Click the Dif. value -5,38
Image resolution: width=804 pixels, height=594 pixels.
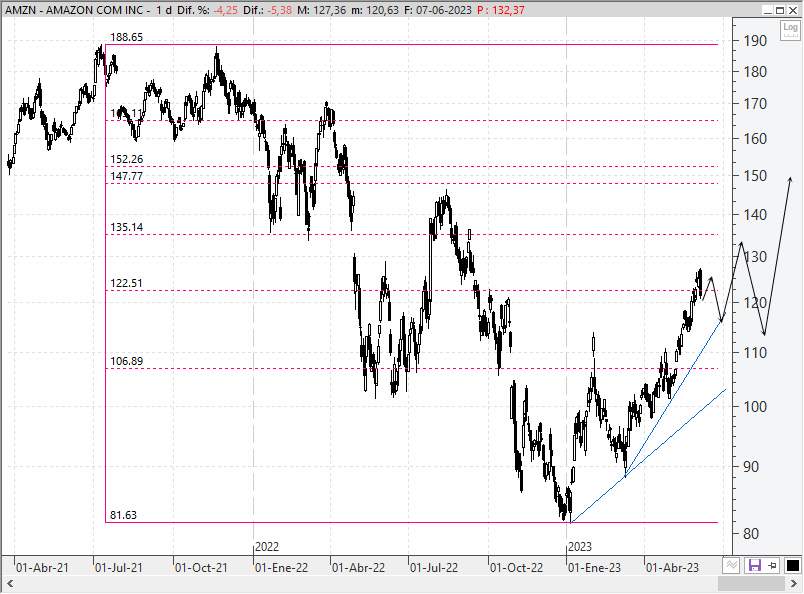(280, 10)
